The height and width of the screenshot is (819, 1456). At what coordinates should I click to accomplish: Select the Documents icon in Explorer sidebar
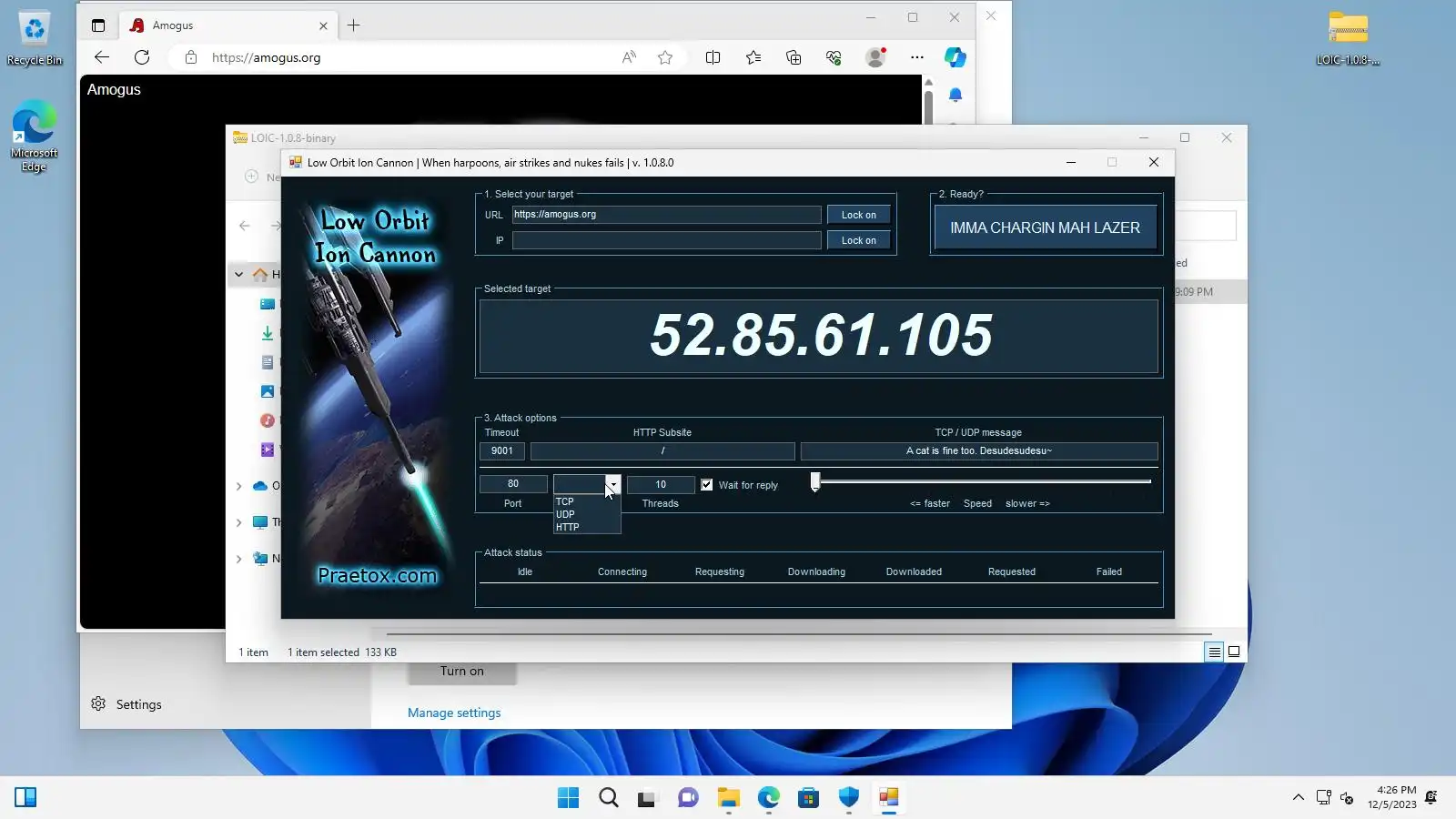point(268,362)
